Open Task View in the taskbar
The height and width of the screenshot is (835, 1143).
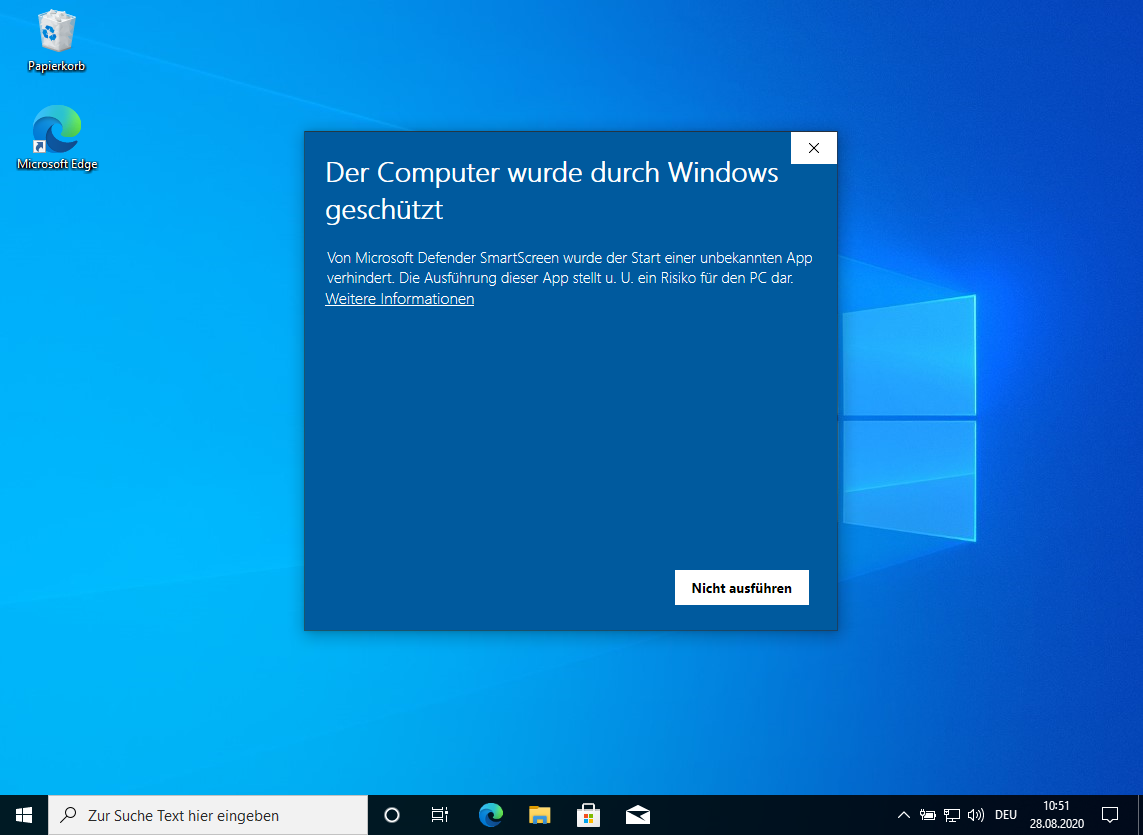pyautogui.click(x=440, y=815)
